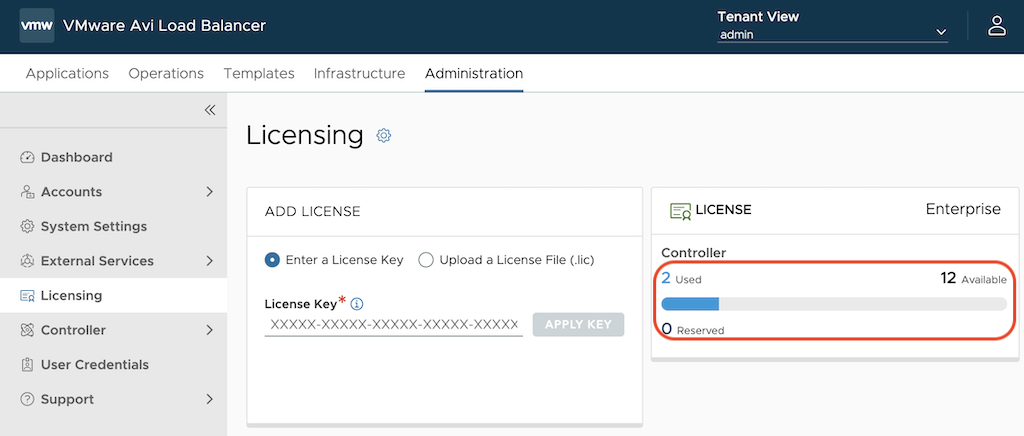The image size is (1024, 436).
Task: Expand the Accounts submenu chevron
Action: tap(210, 192)
